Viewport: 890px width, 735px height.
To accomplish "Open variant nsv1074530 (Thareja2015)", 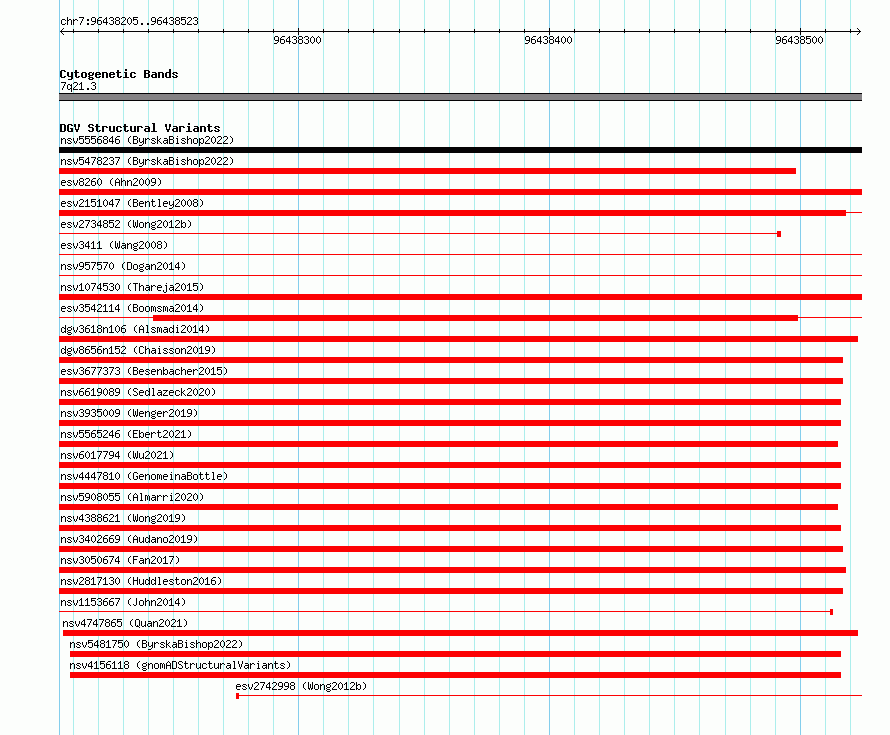I will [132, 287].
